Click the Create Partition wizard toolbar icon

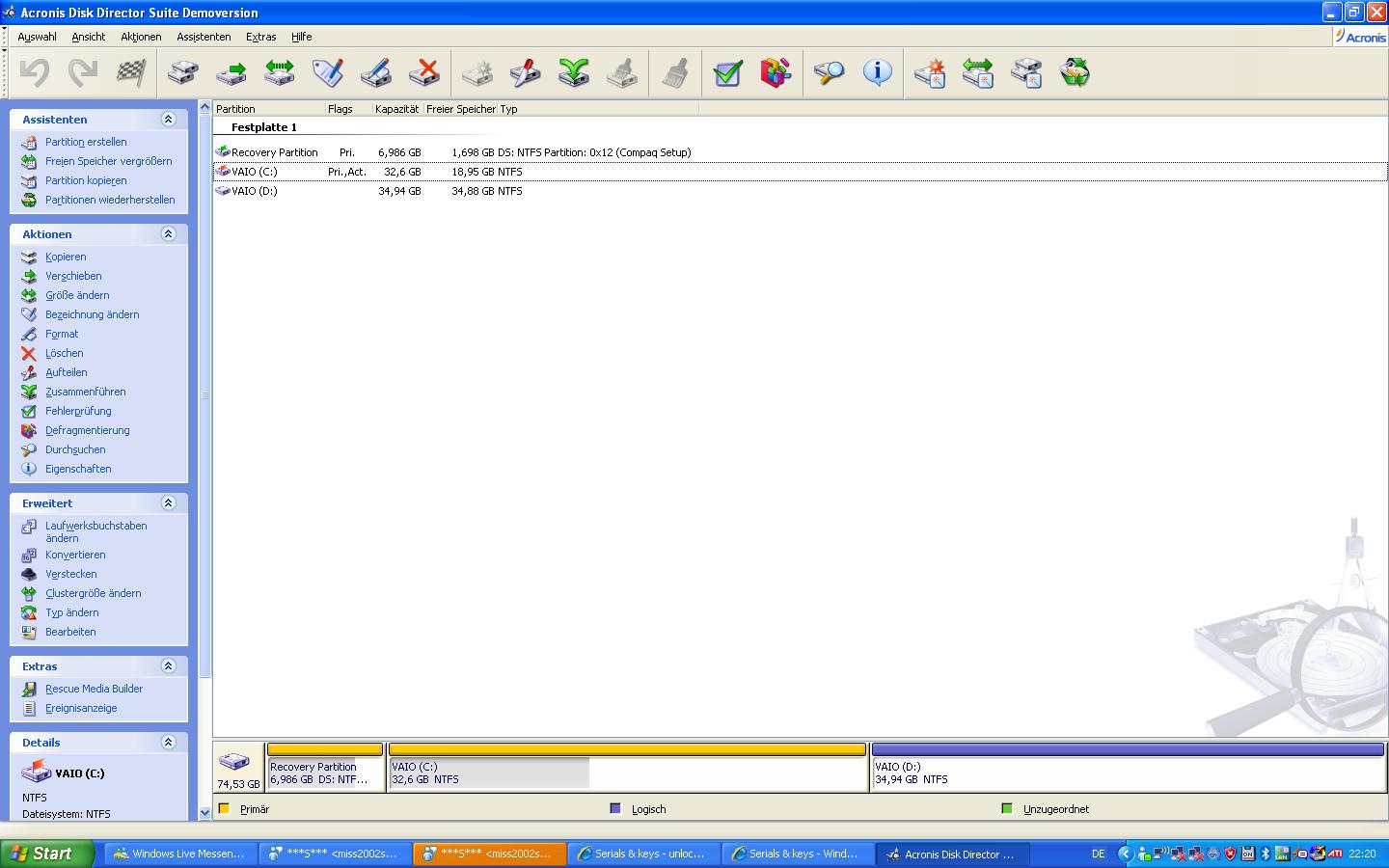930,72
